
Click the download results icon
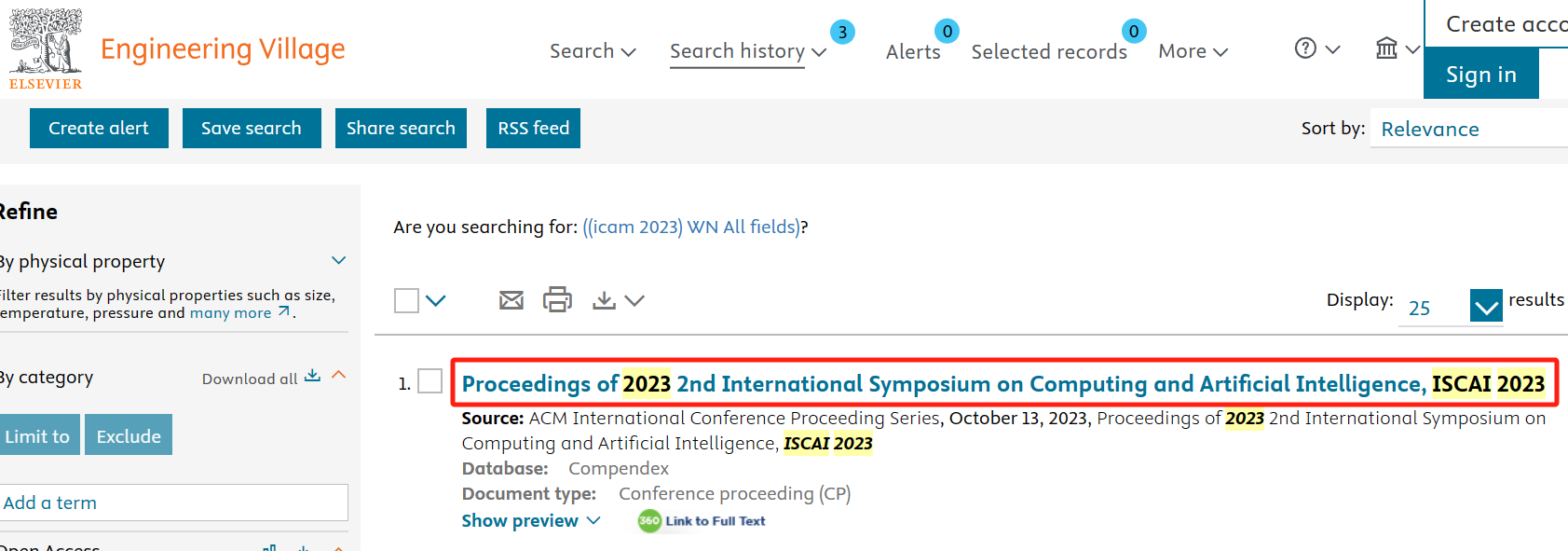click(x=604, y=300)
